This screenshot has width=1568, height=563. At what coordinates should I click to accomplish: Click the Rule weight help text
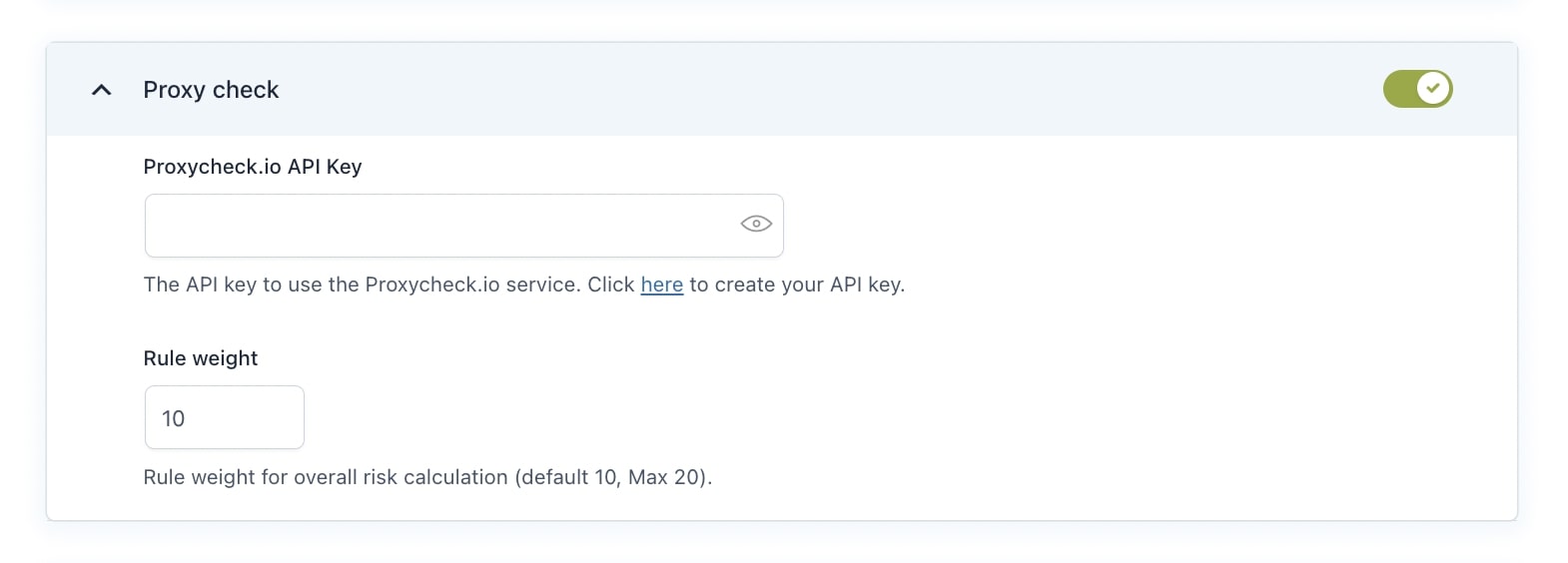(x=427, y=477)
